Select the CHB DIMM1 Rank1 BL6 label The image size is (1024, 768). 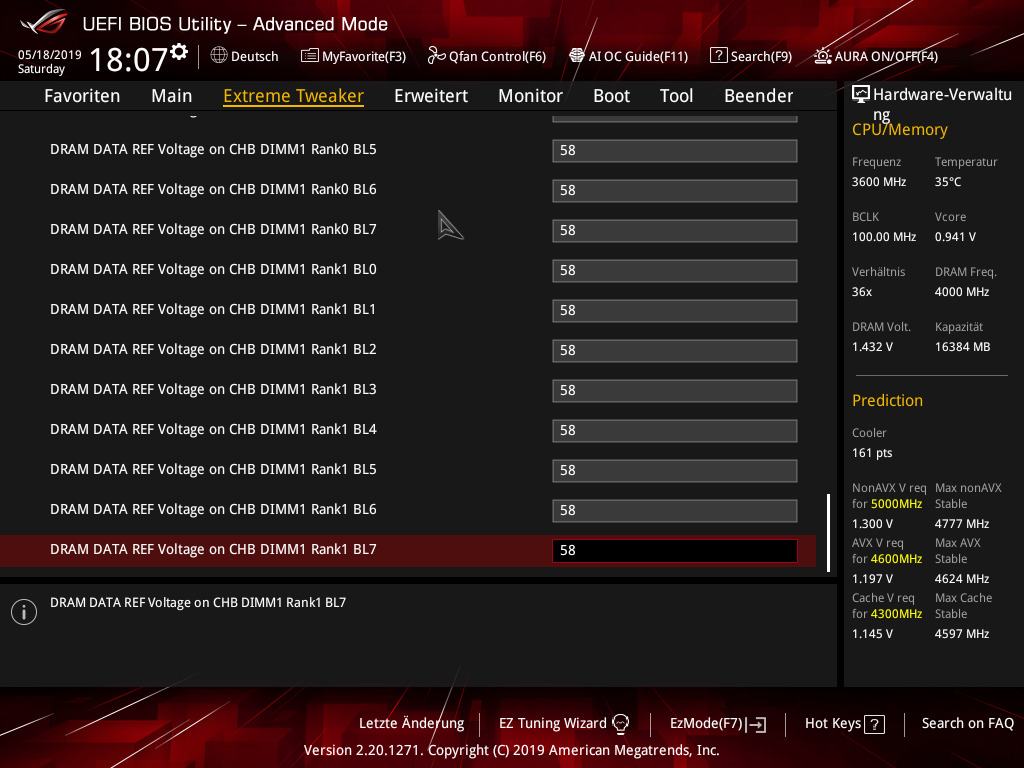coord(213,509)
